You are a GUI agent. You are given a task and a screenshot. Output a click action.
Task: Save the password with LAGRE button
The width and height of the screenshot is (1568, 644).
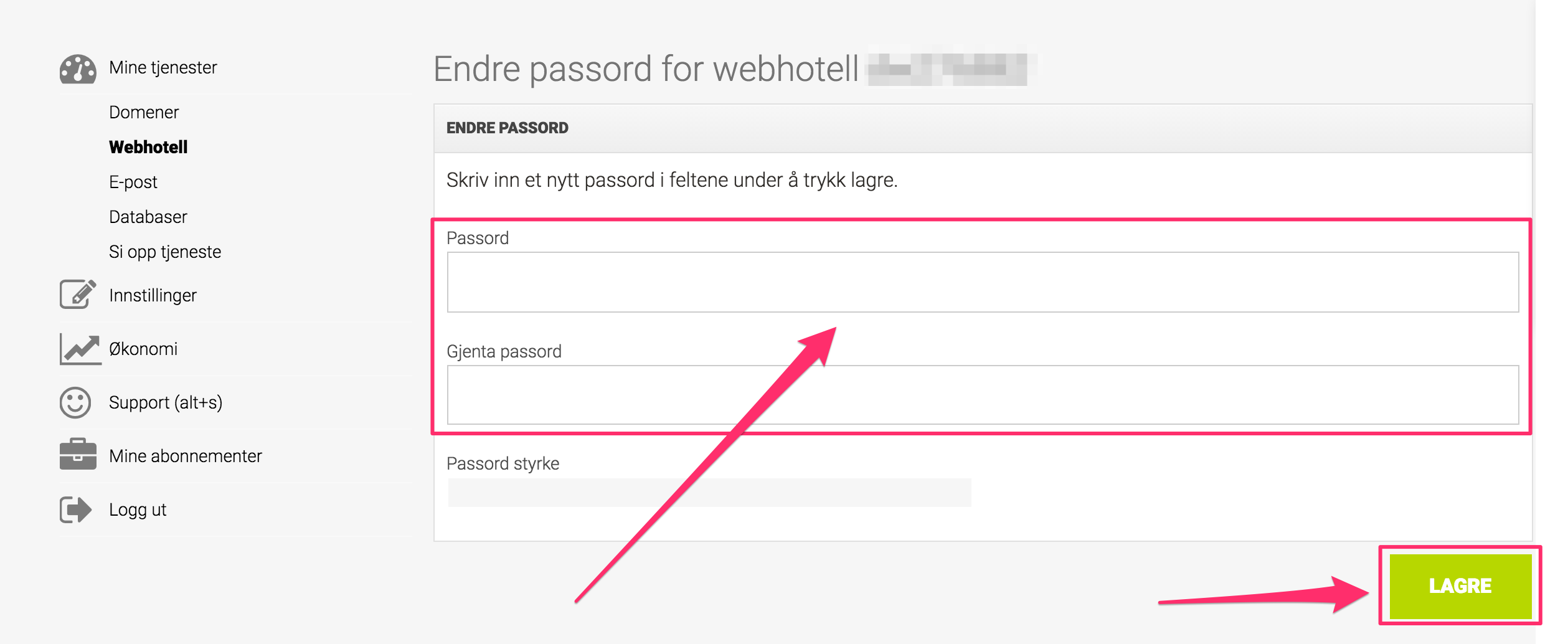pyautogui.click(x=1460, y=585)
